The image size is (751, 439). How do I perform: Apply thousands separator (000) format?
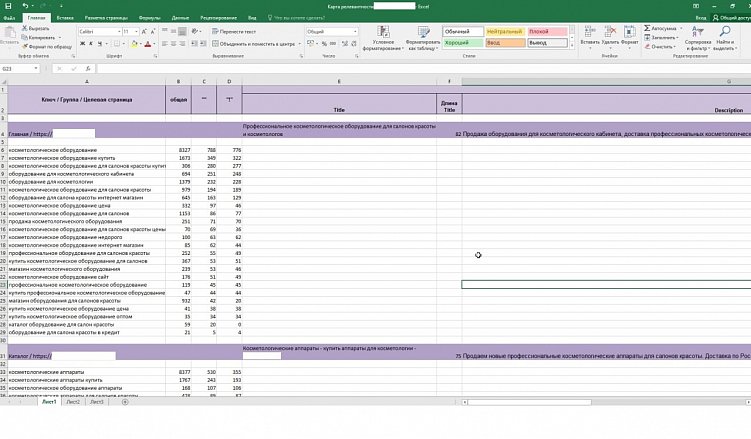[333, 44]
